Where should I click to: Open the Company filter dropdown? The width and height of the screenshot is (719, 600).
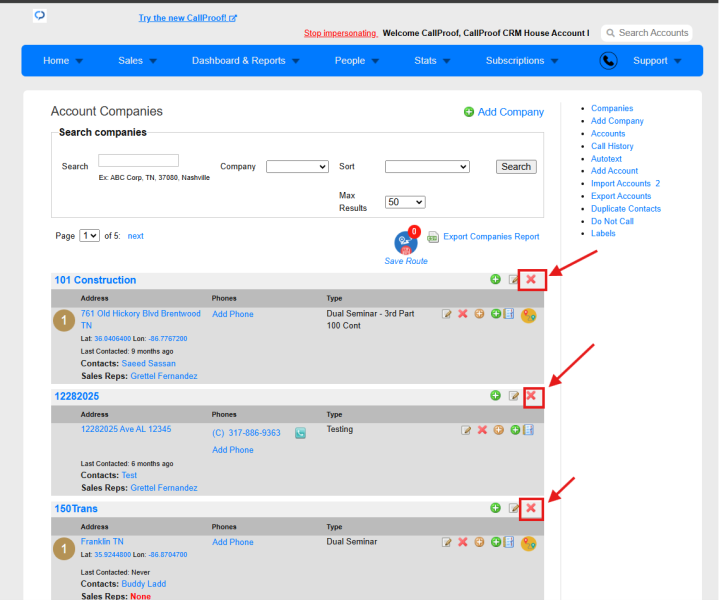click(x=298, y=167)
